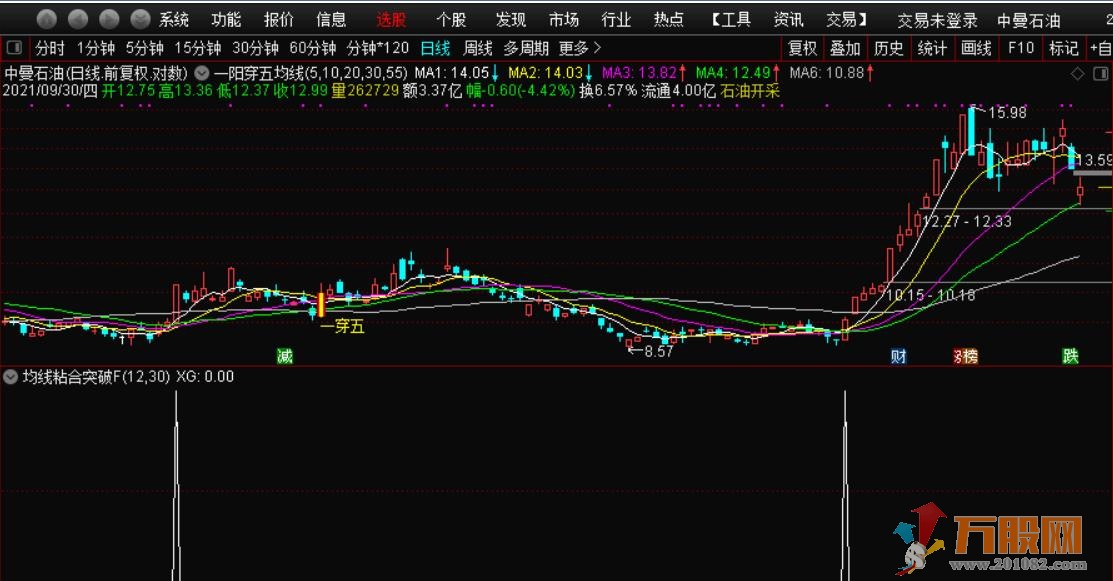Click the 中曼石油 label in top bar

pos(1029,21)
